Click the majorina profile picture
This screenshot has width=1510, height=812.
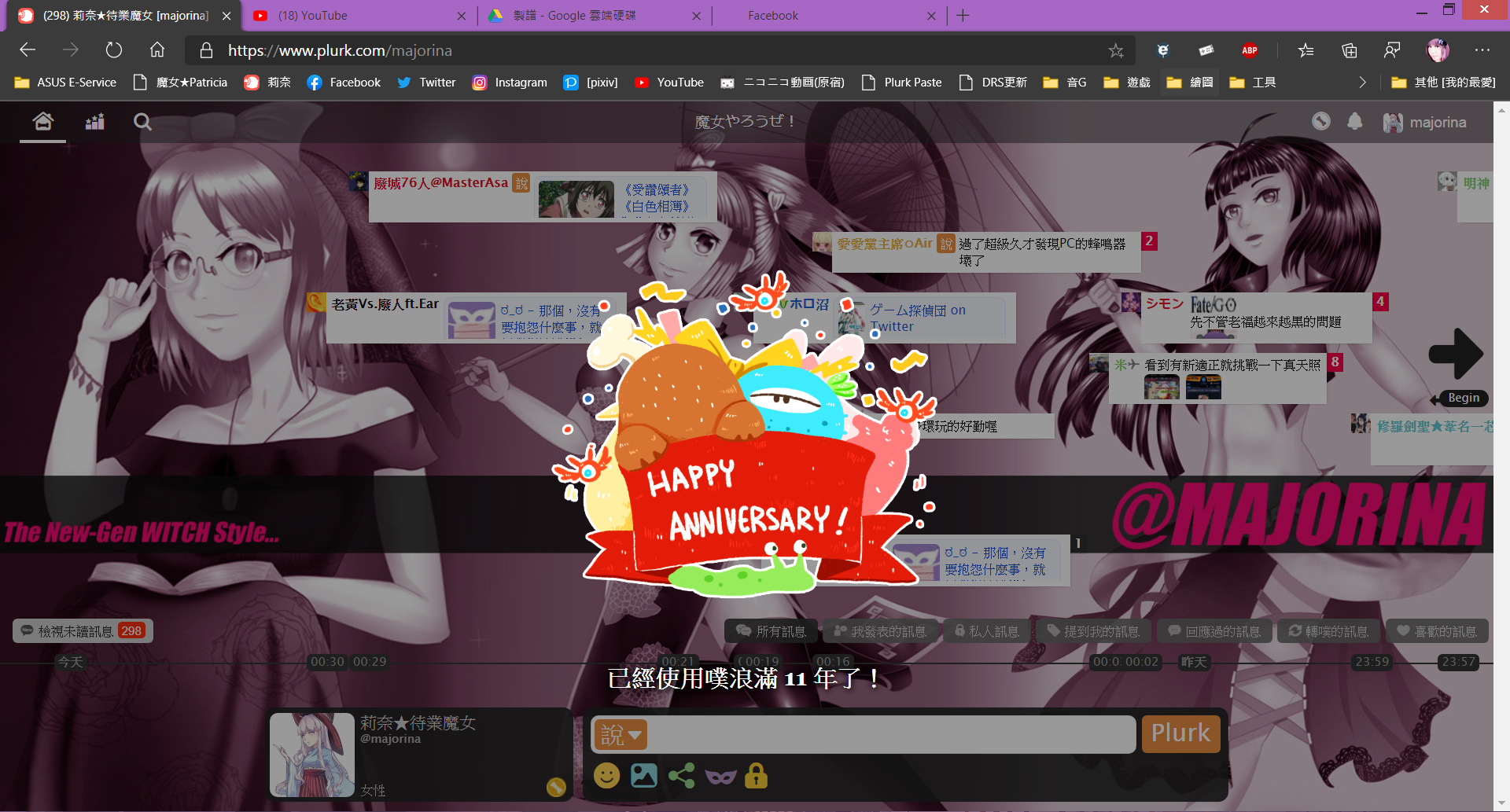[312, 755]
